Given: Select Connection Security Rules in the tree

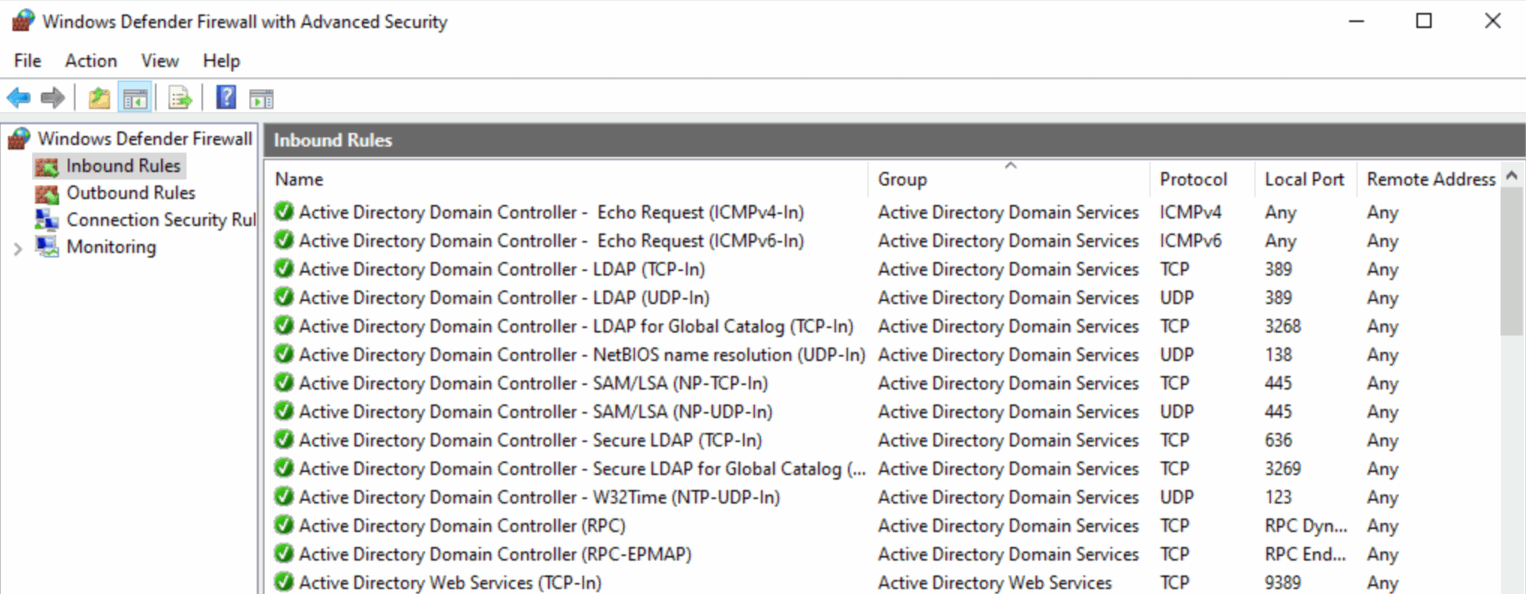Looking at the screenshot, I should point(160,220).
